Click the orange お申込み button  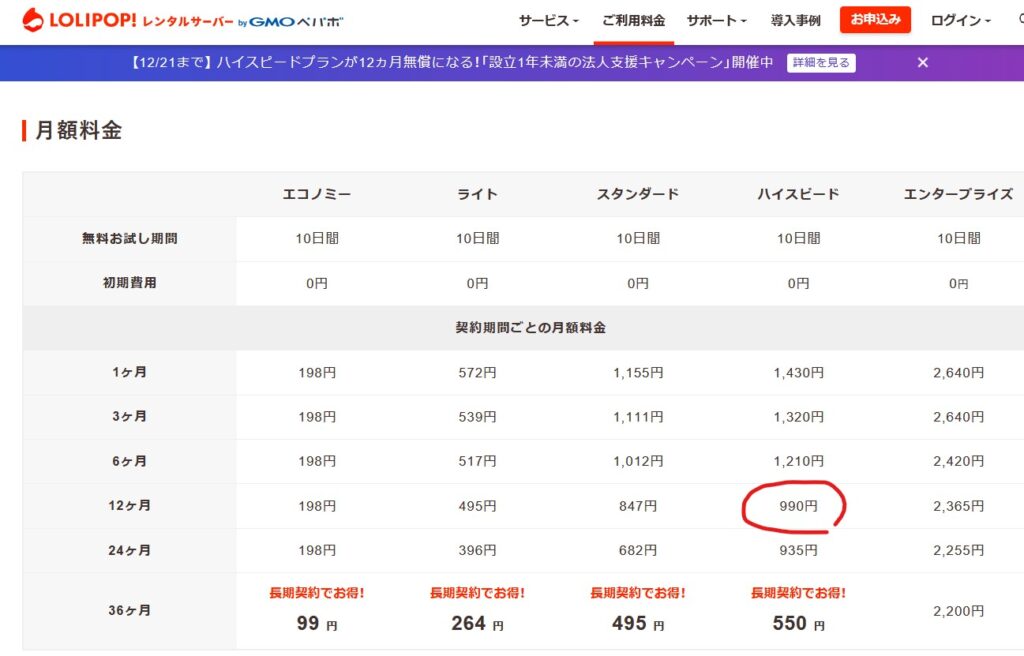click(875, 19)
